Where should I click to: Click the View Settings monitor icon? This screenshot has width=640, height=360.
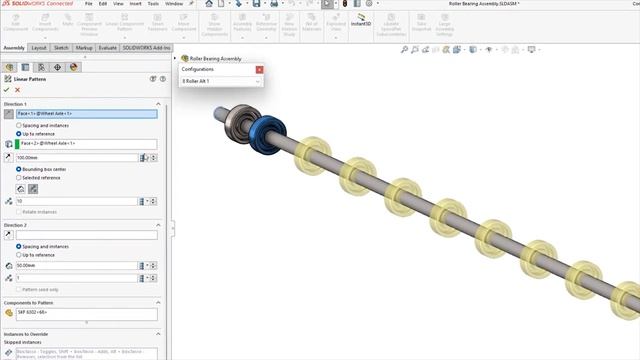[531, 50]
